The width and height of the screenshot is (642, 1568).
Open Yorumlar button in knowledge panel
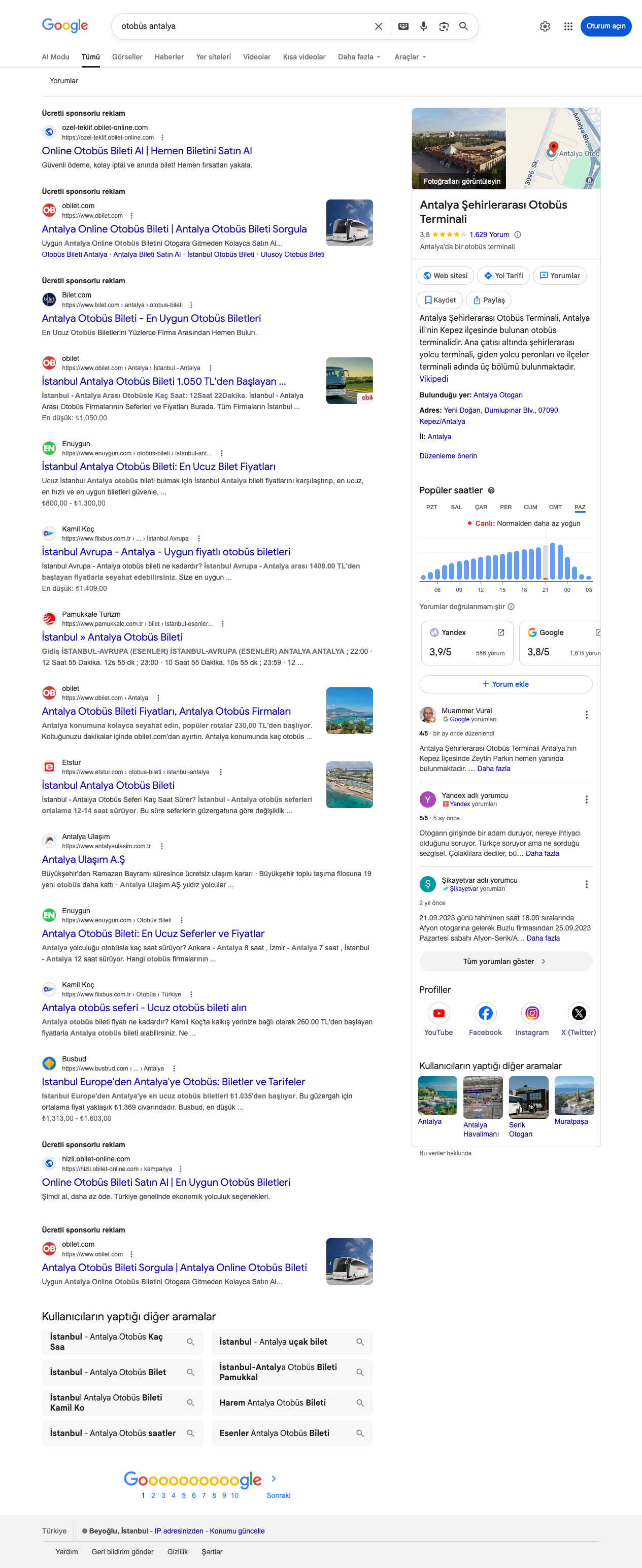(x=560, y=276)
